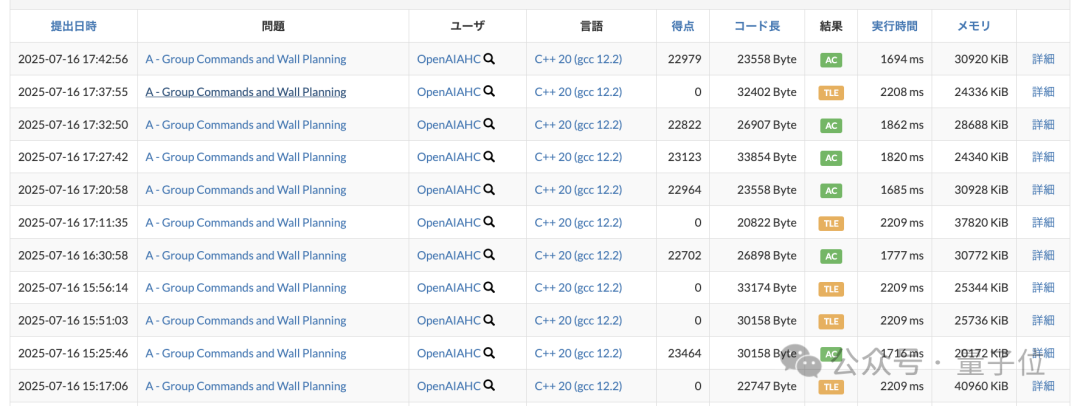This screenshot has width=1080, height=406.
Task: Open 詳細 for 15:56:14 submission
Action: pyautogui.click(x=1043, y=288)
